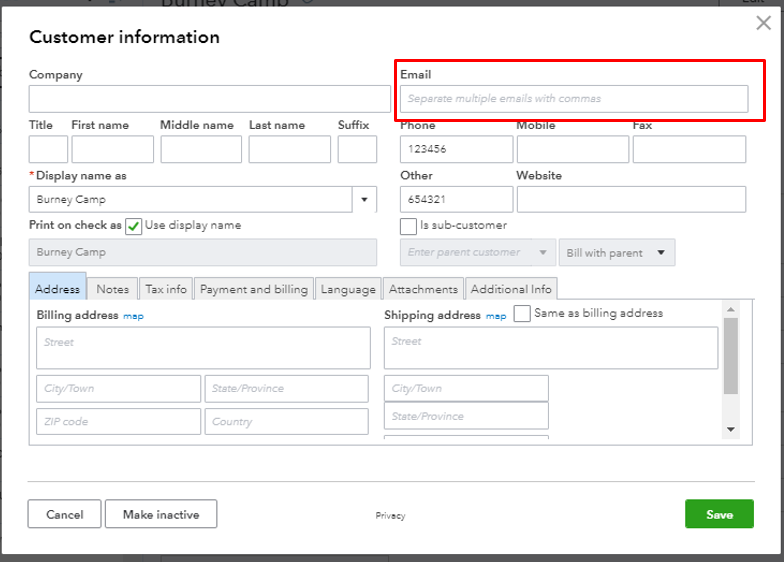Switch to the Notes tab
This screenshot has width=784, height=562.
click(112, 289)
